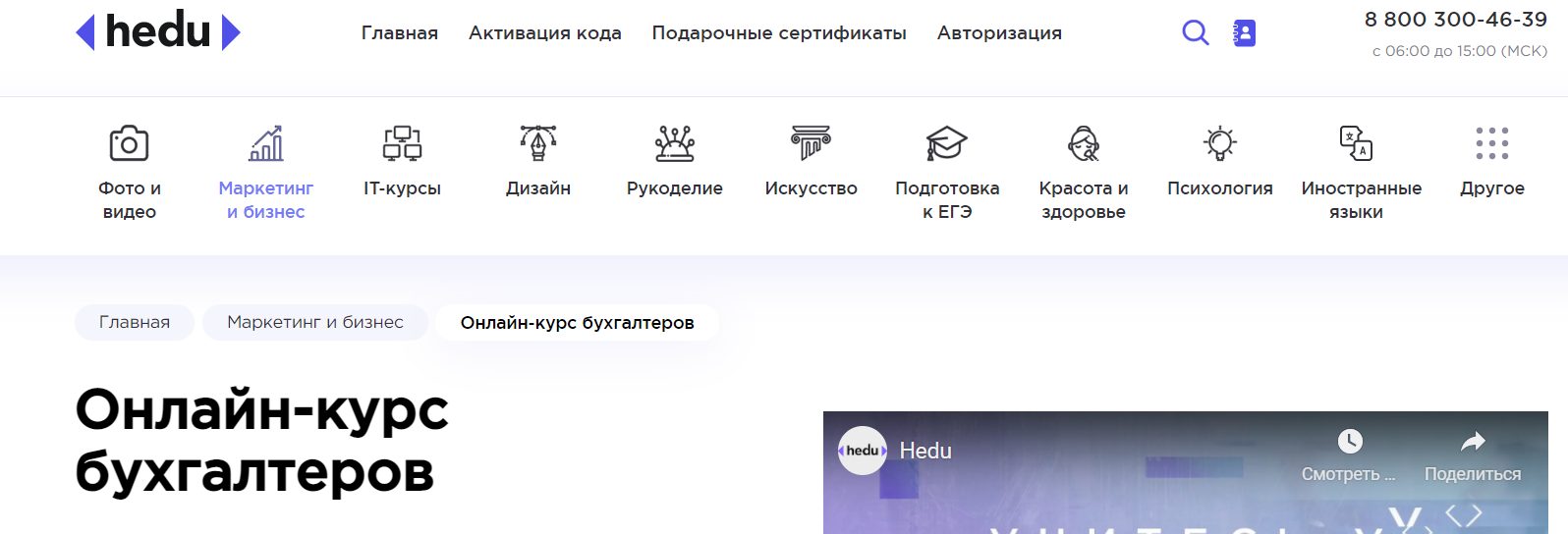Choose the Рукоделие pincushion icon
This screenshot has width=1568, height=534.
(x=675, y=144)
